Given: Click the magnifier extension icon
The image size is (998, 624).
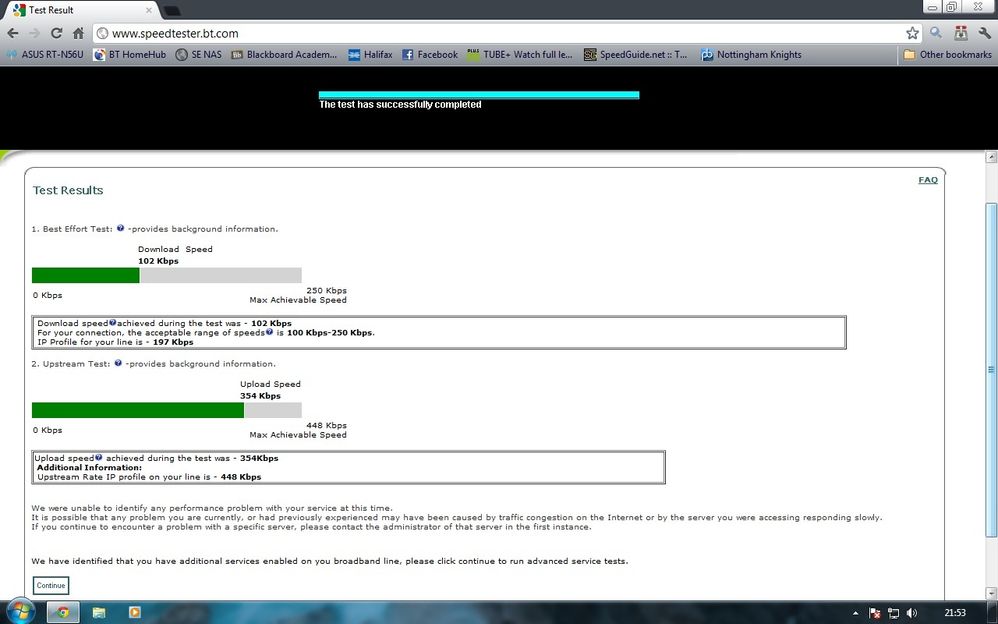Looking at the screenshot, I should point(936,33).
